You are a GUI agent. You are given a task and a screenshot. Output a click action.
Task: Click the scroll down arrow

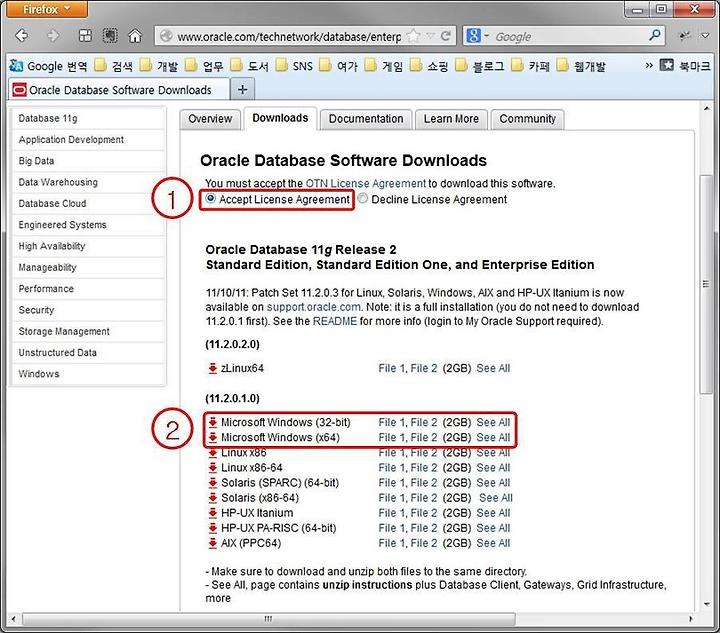pyautogui.click(x=706, y=605)
